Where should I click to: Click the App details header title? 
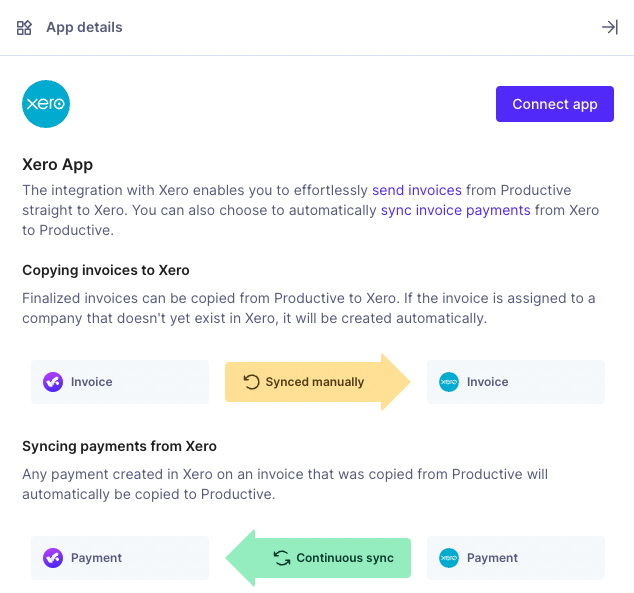(84, 27)
